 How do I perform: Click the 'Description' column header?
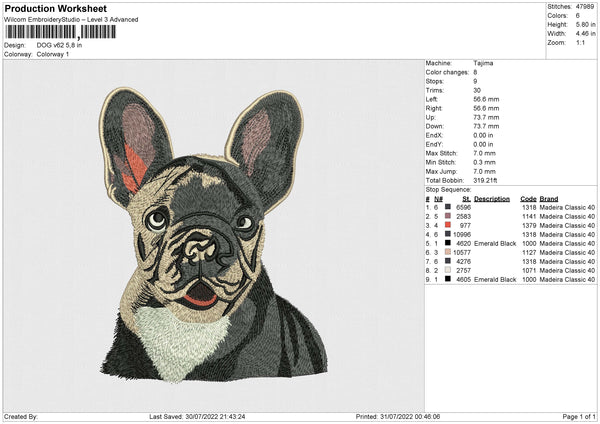click(x=492, y=199)
